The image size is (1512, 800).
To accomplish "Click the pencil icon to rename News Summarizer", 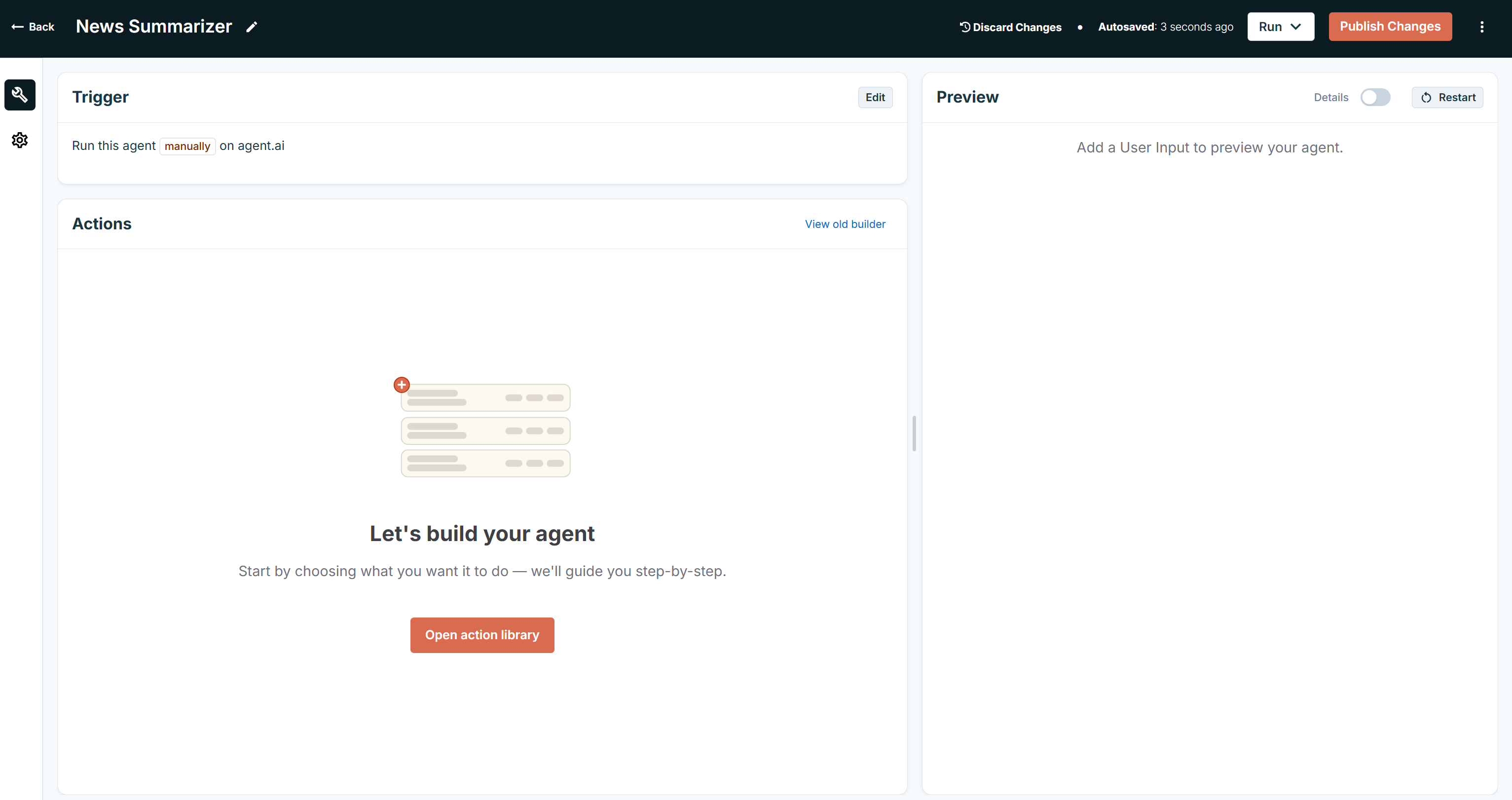I will click(x=252, y=27).
